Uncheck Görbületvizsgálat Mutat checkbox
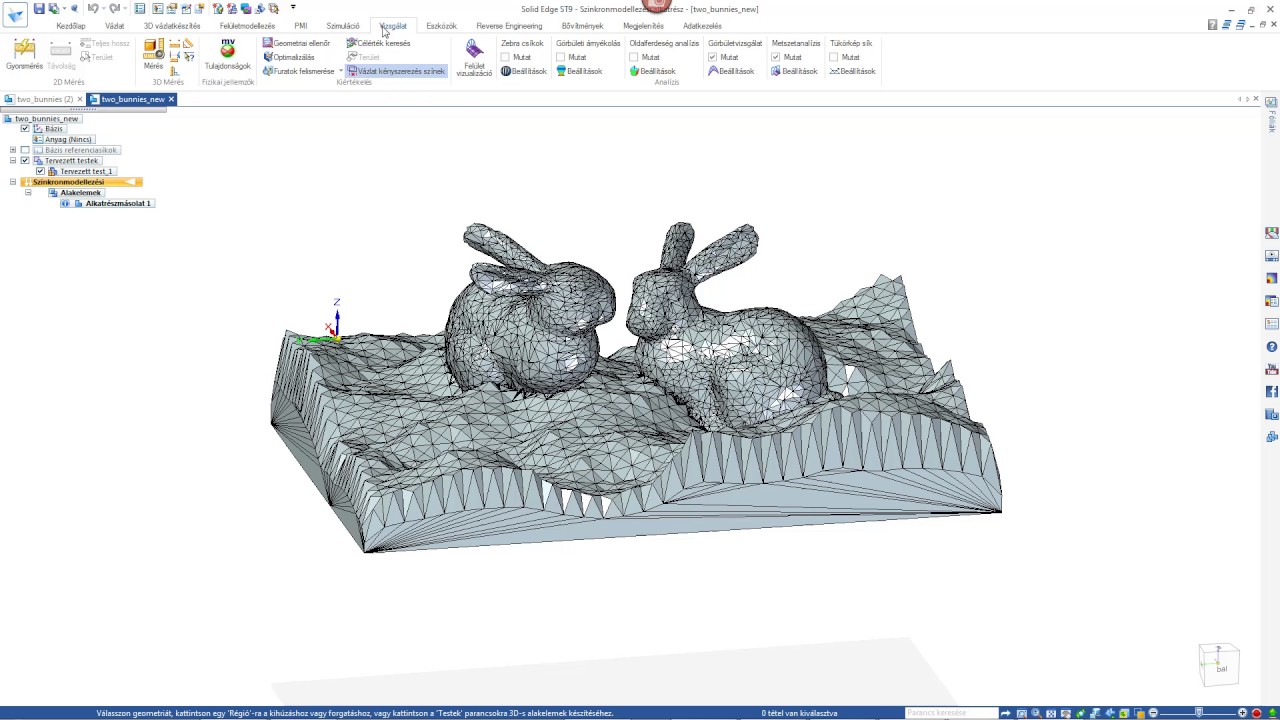1280x720 pixels. click(713, 57)
